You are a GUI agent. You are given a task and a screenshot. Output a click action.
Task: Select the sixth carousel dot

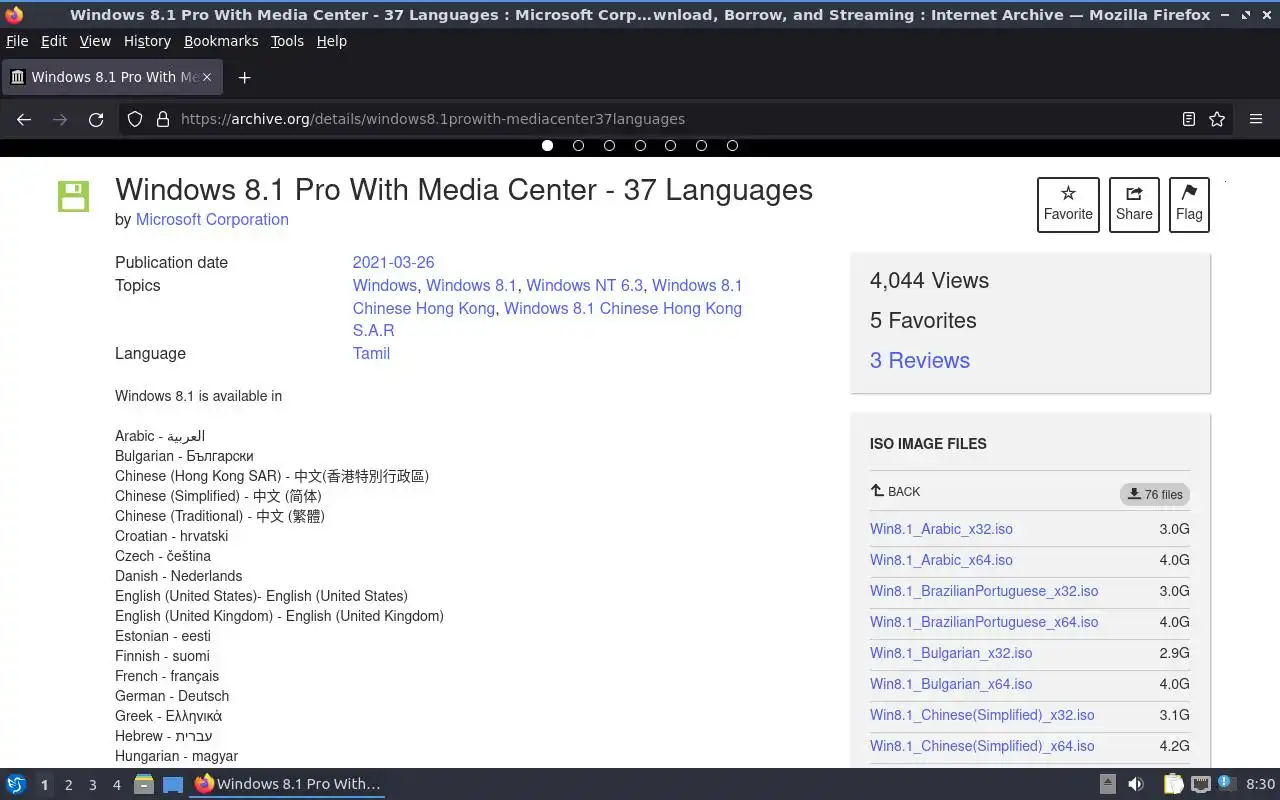pos(701,145)
